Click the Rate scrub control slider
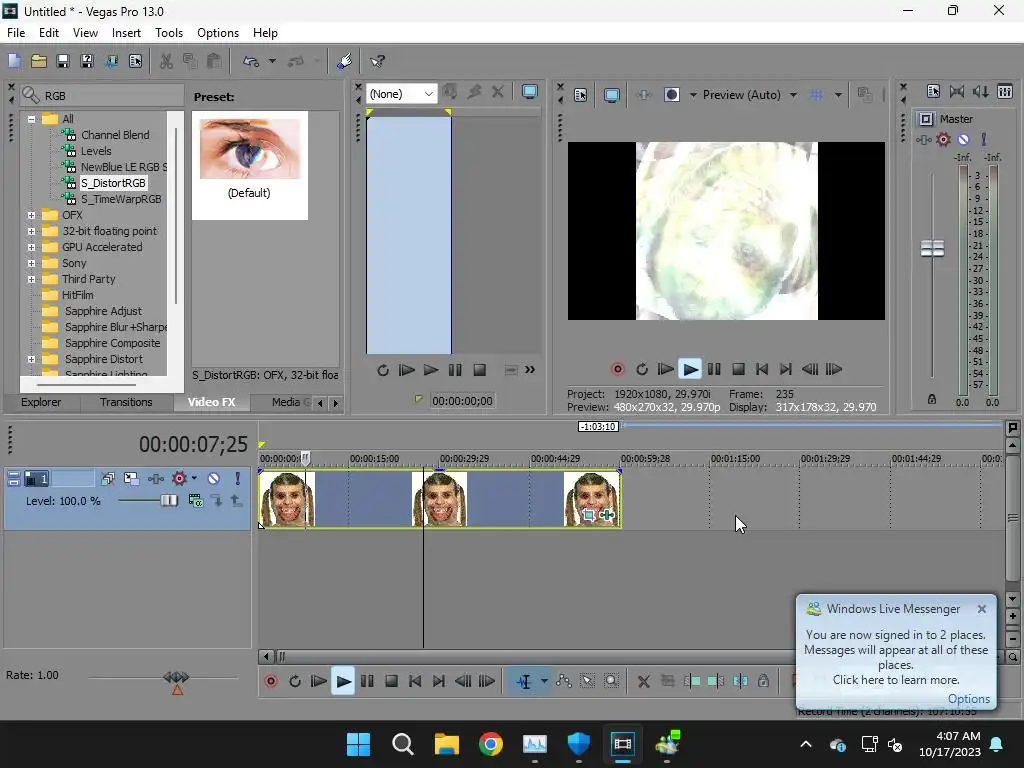Viewport: 1024px width, 768px height. [176, 677]
